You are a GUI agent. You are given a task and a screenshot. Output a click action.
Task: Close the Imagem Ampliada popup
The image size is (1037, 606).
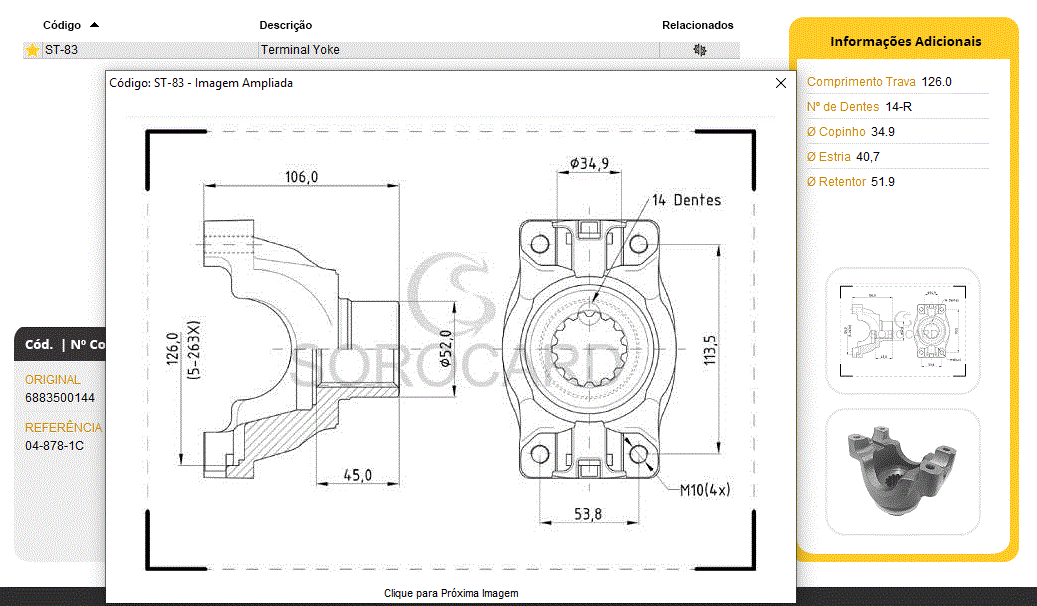click(x=781, y=84)
